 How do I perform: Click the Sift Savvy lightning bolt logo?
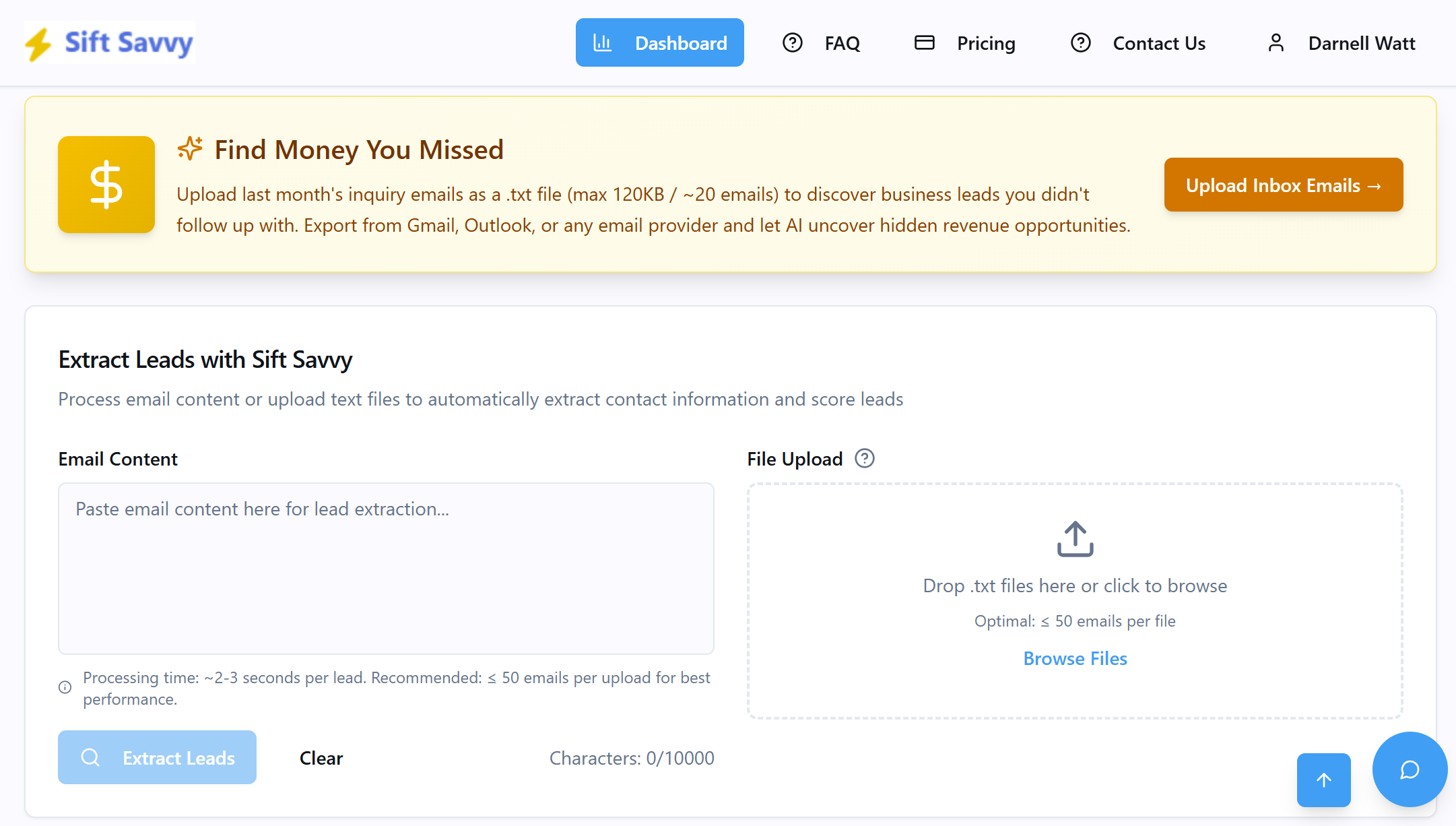tap(38, 44)
